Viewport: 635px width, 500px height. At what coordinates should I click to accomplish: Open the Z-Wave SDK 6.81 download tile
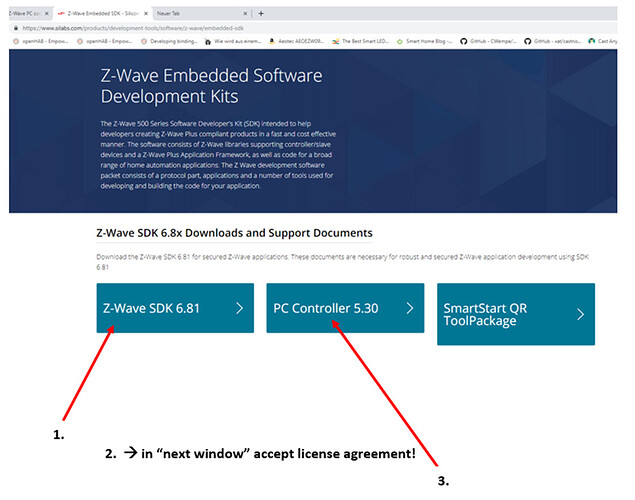[175, 308]
